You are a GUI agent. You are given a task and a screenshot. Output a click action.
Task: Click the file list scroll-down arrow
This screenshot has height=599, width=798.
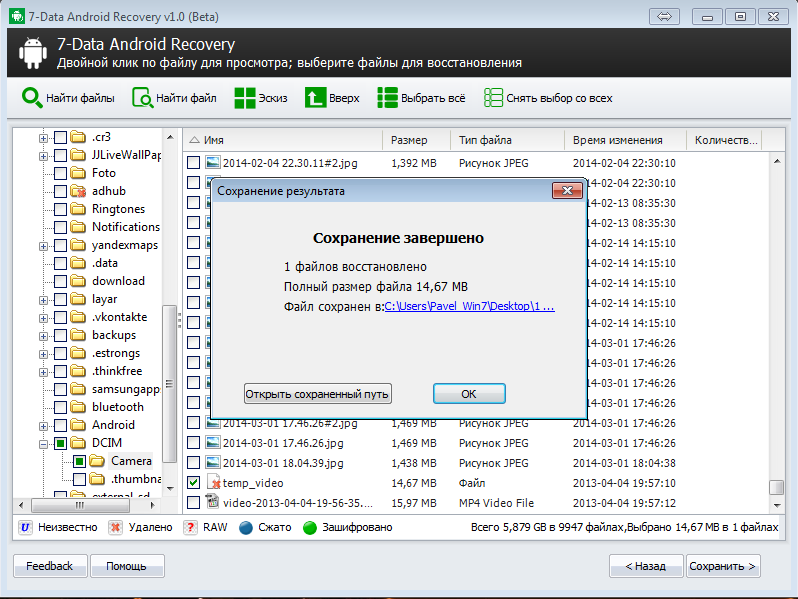point(777,505)
